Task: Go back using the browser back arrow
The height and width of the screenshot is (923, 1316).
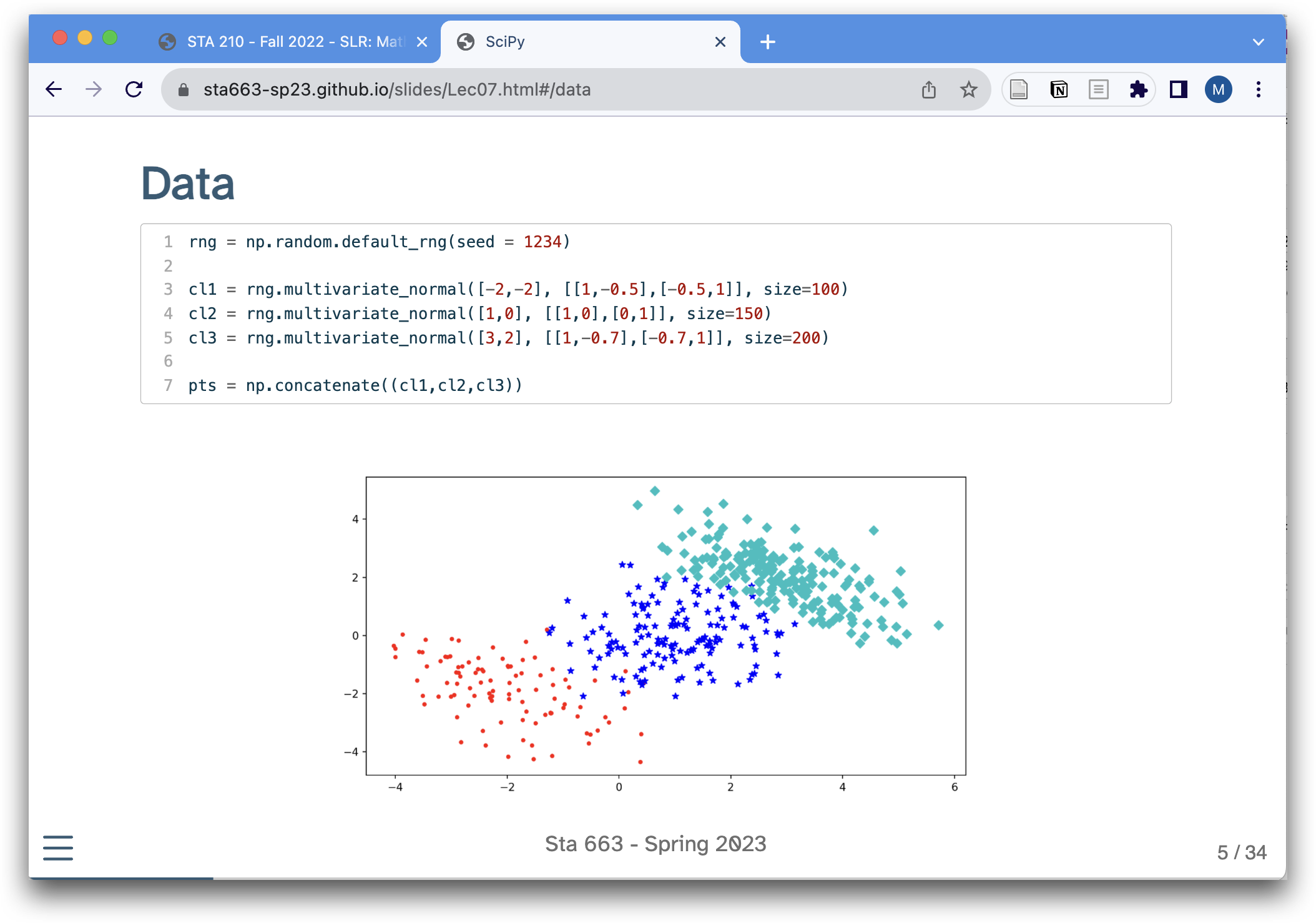Action: (x=54, y=90)
